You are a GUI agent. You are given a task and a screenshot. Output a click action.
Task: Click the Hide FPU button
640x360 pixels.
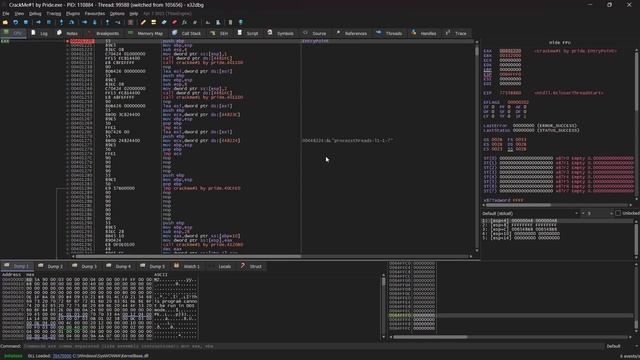tap(560, 42)
